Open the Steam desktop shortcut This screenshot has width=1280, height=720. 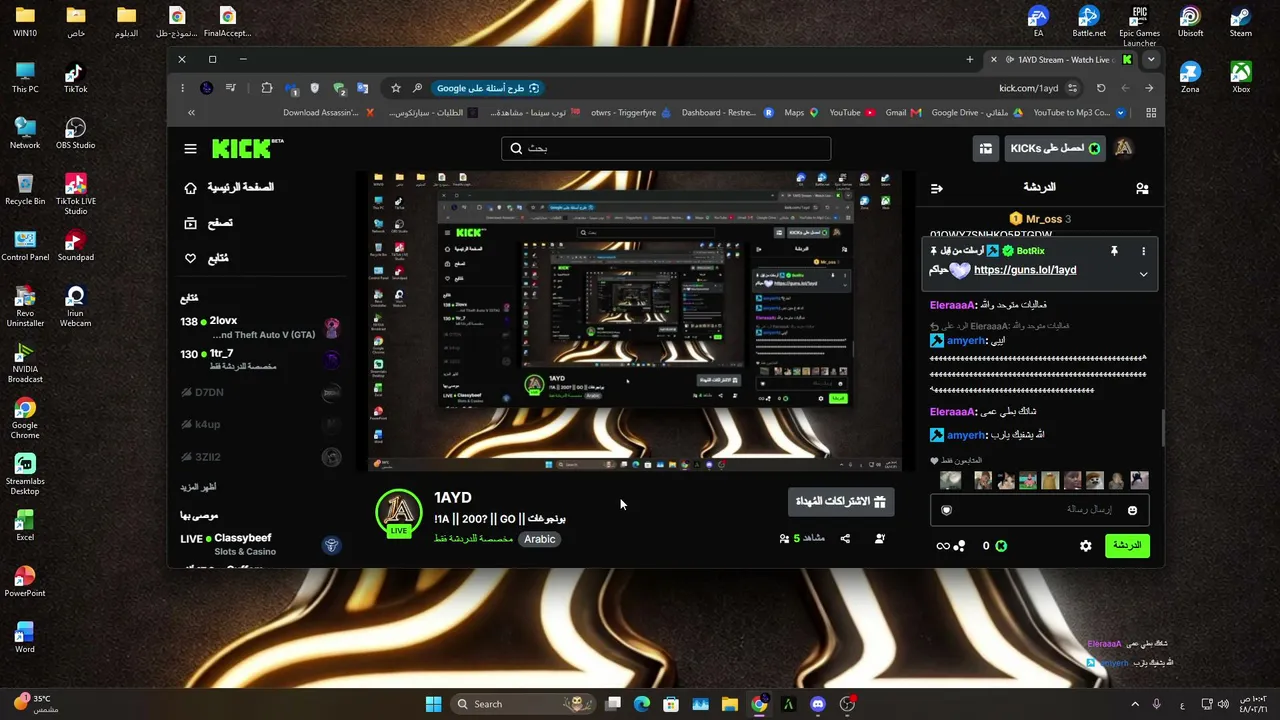(x=1240, y=21)
